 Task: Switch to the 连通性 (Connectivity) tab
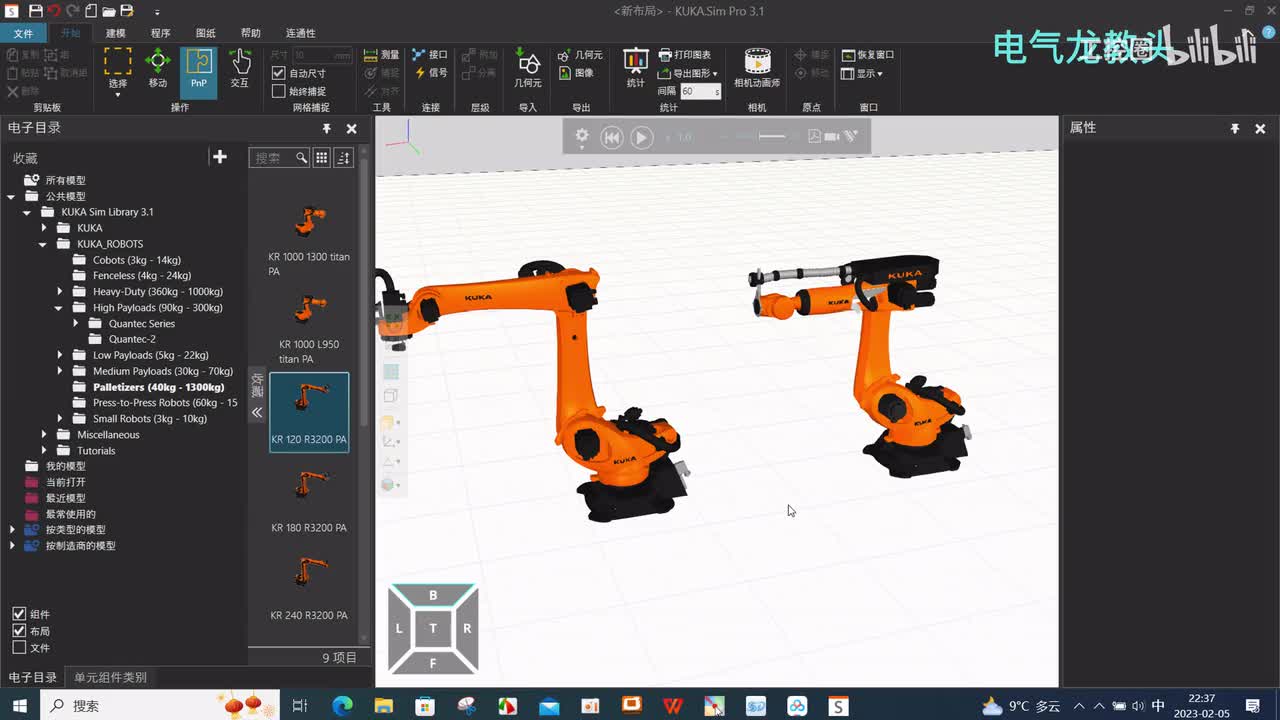300,33
